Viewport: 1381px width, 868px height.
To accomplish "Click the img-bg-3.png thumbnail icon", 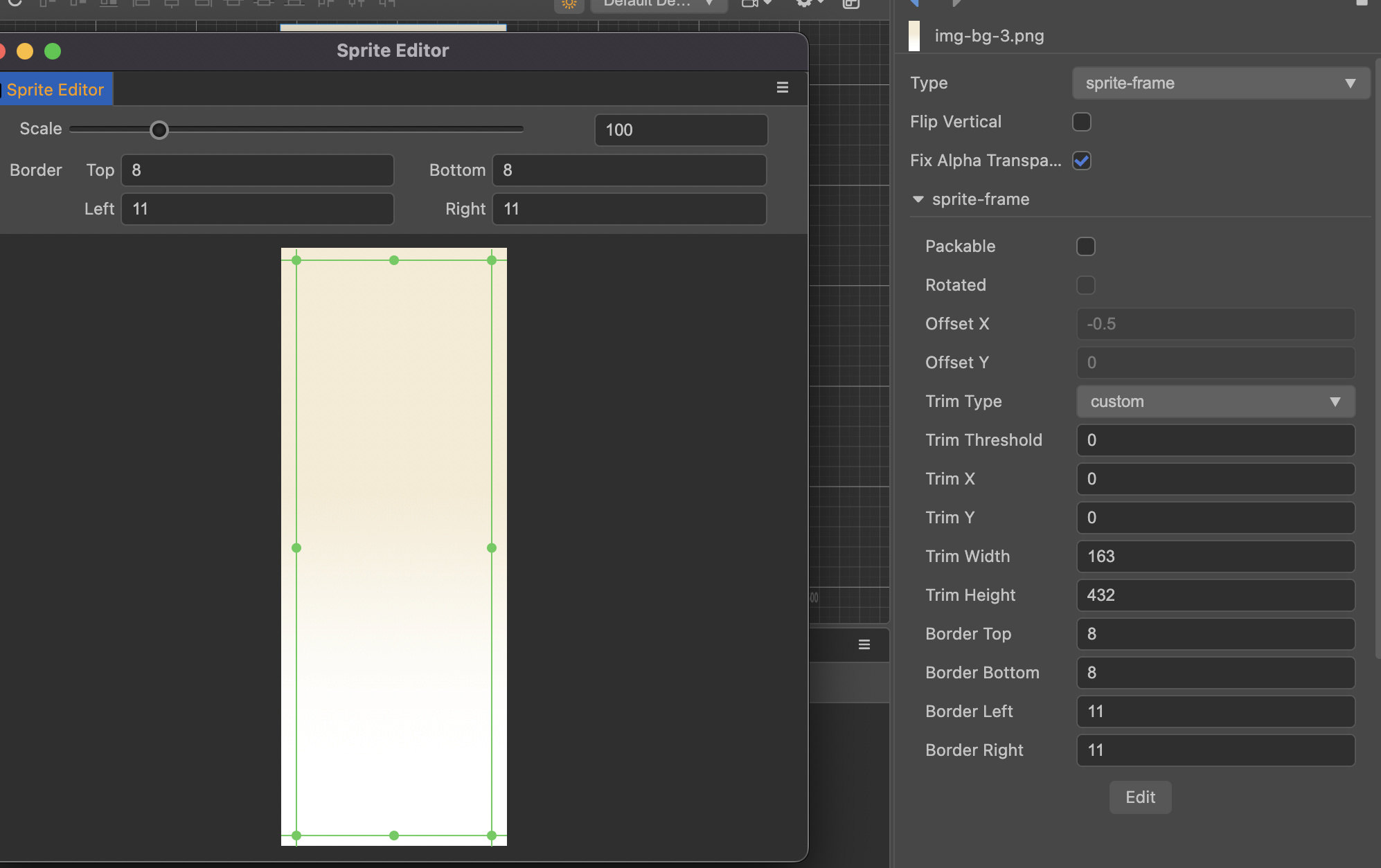I will (914, 36).
